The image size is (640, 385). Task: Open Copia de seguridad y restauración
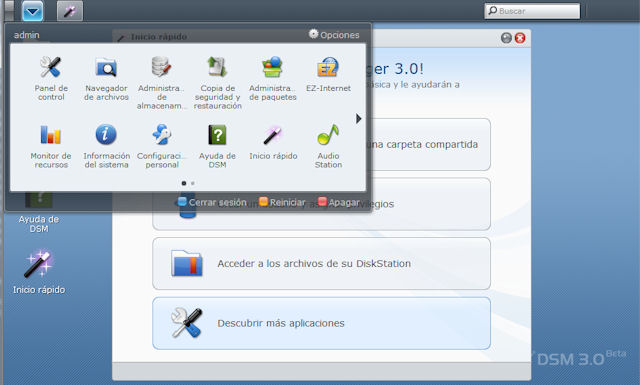(218, 83)
